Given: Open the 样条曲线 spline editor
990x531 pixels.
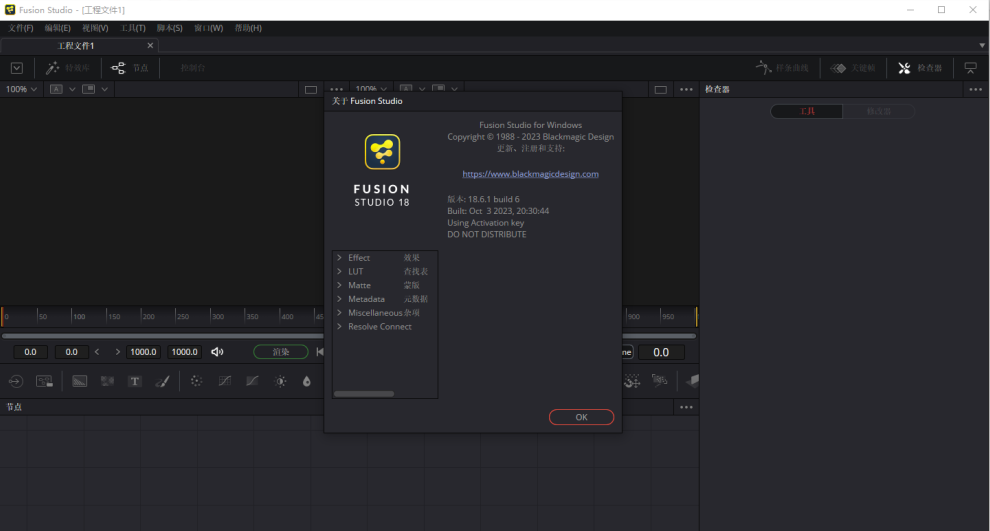Looking at the screenshot, I should pyautogui.click(x=782, y=68).
